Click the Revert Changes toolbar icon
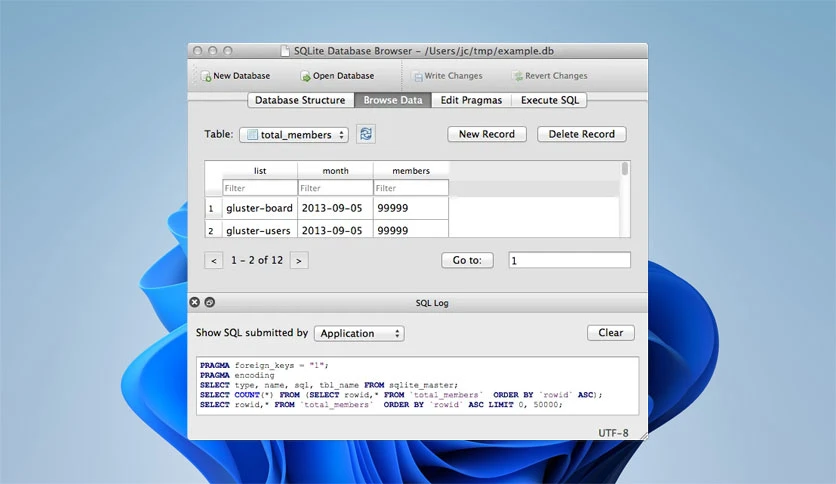The height and width of the screenshot is (484, 836). (x=518, y=76)
